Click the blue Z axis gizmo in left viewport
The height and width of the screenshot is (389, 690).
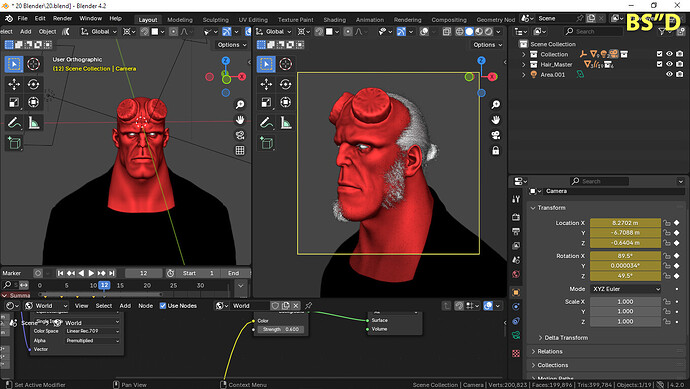click(226, 61)
